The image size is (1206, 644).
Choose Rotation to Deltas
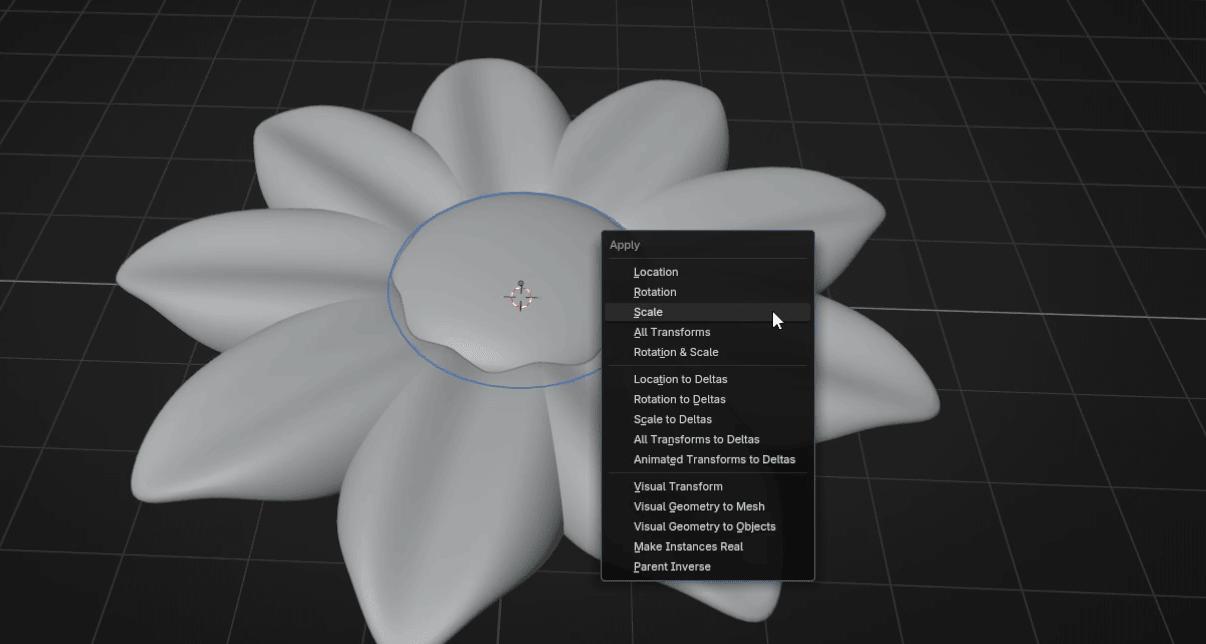coord(679,399)
